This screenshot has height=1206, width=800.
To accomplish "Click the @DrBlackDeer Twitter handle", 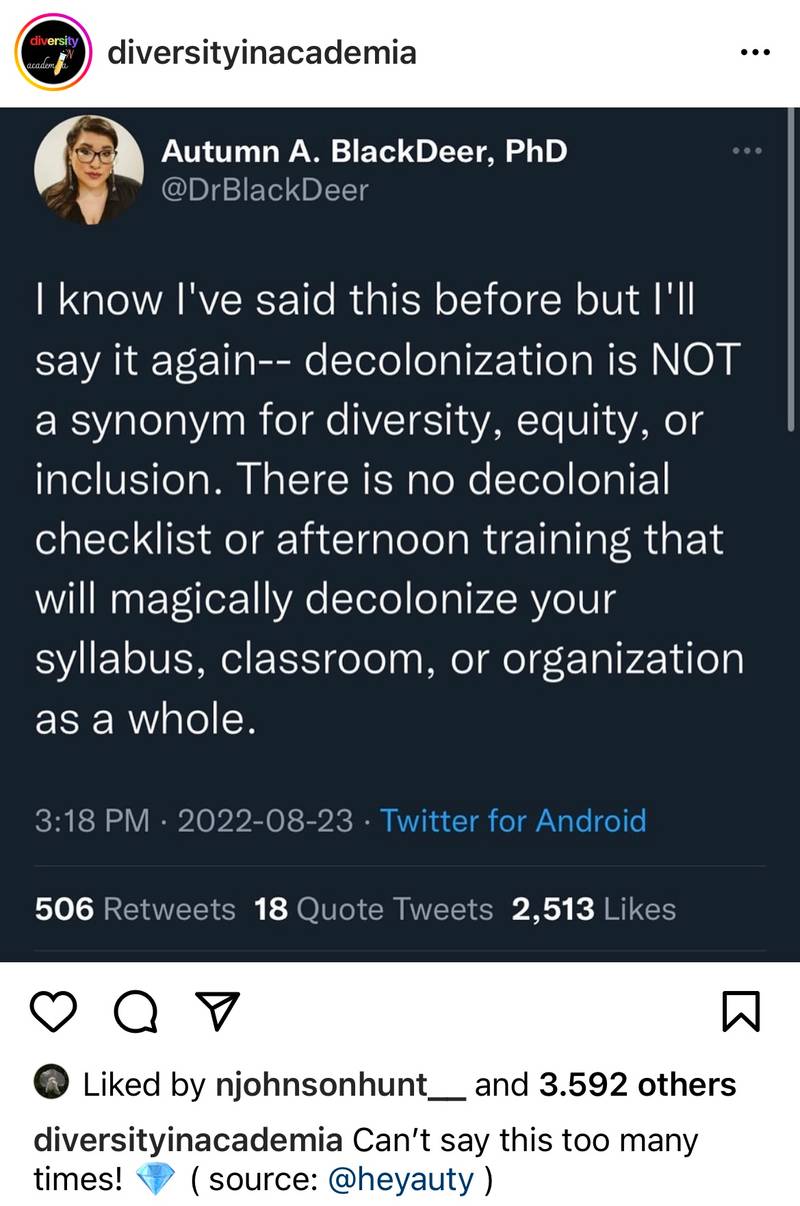I will coord(265,189).
